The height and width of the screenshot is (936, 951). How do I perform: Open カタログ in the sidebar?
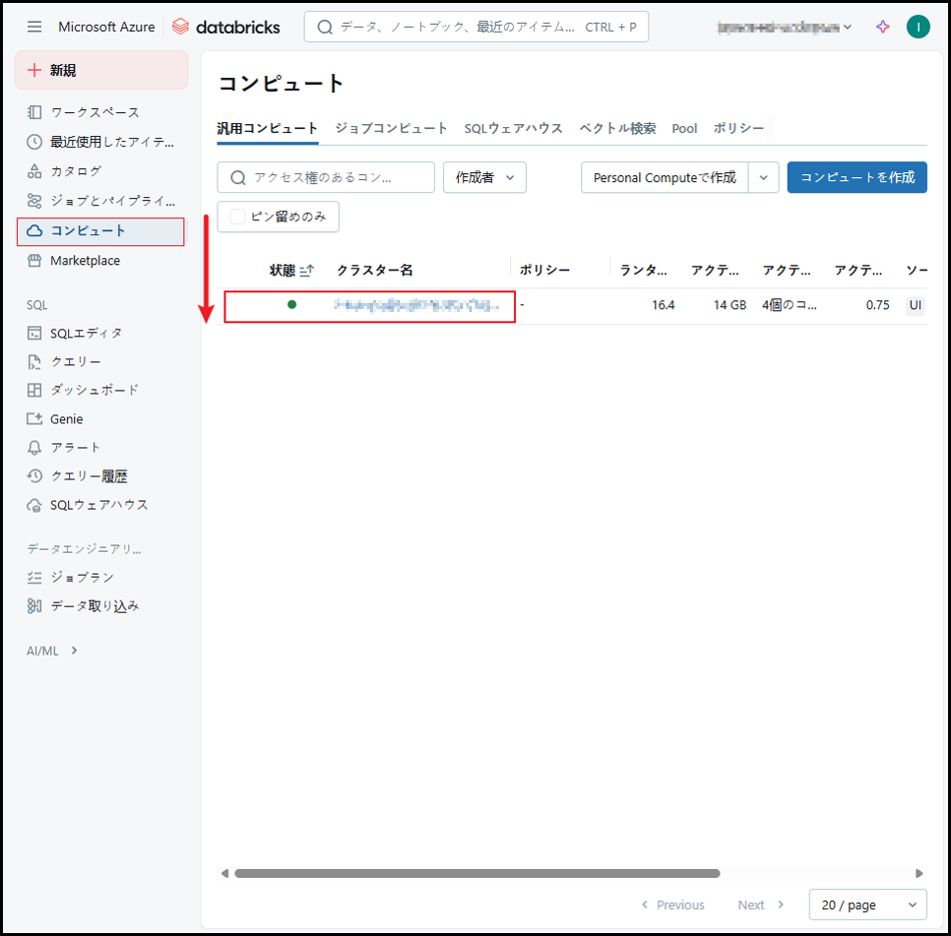click(75, 171)
